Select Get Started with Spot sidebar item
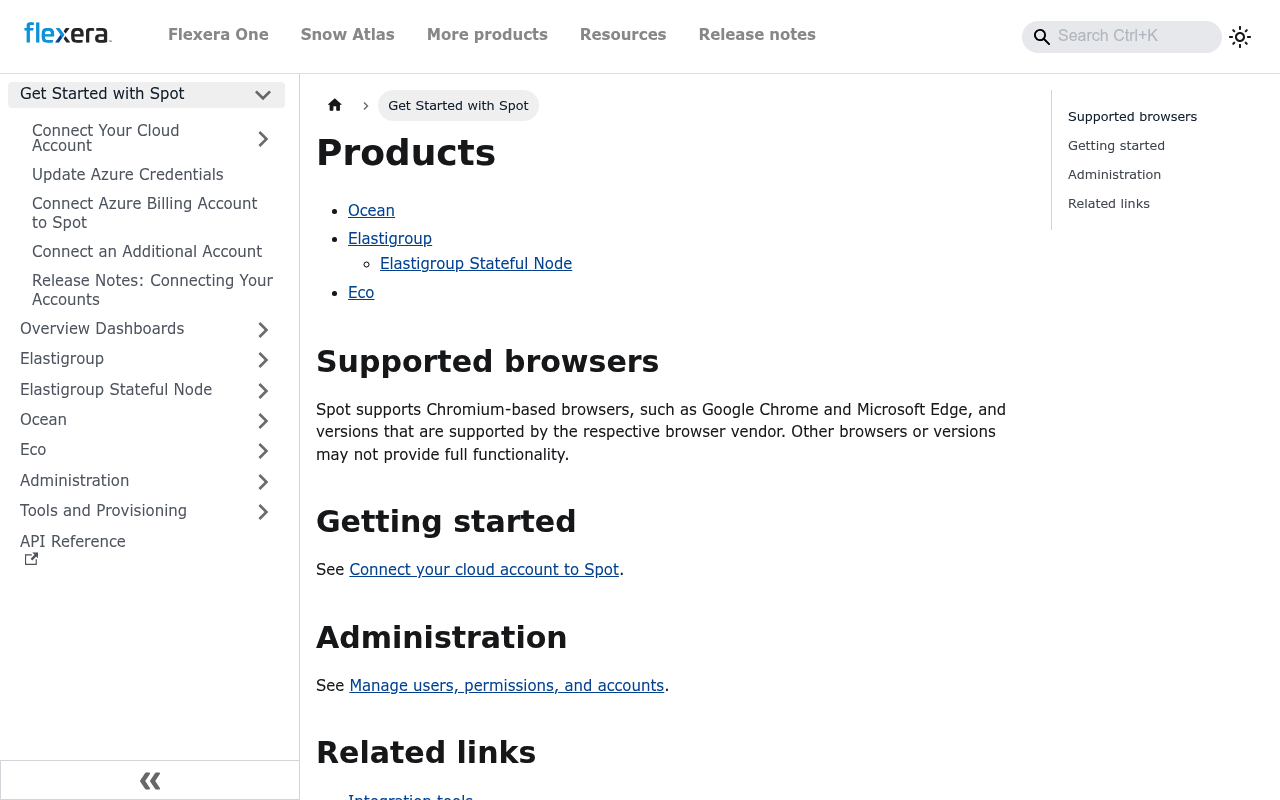 [x=102, y=94]
